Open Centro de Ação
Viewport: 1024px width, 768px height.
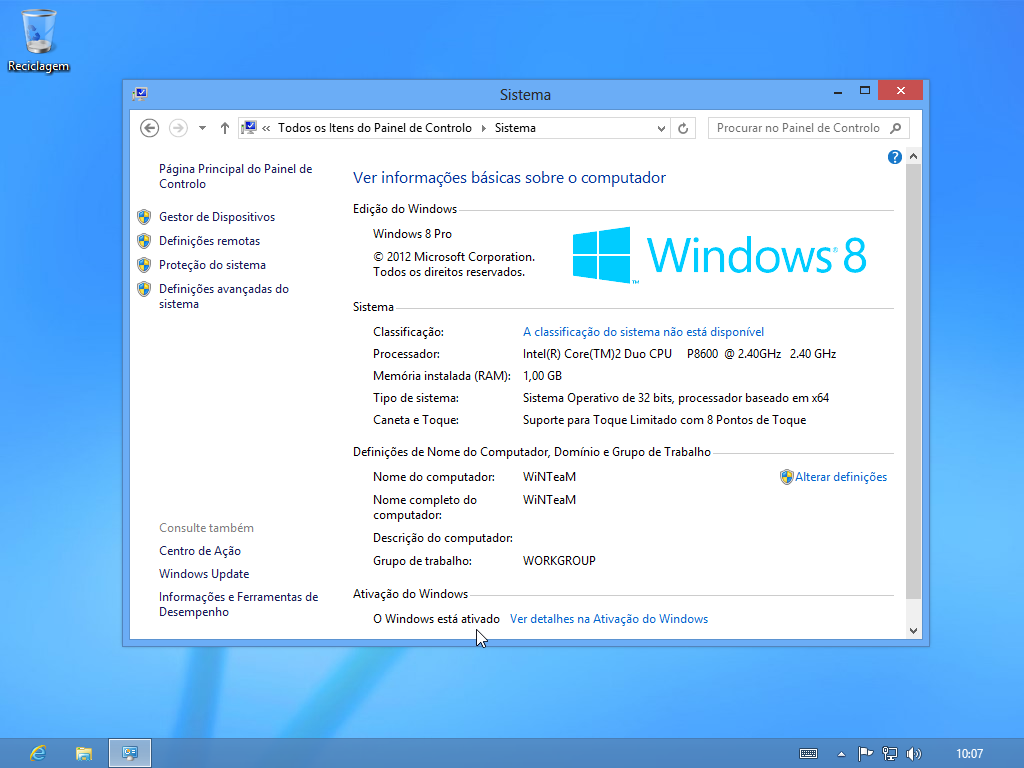200,551
